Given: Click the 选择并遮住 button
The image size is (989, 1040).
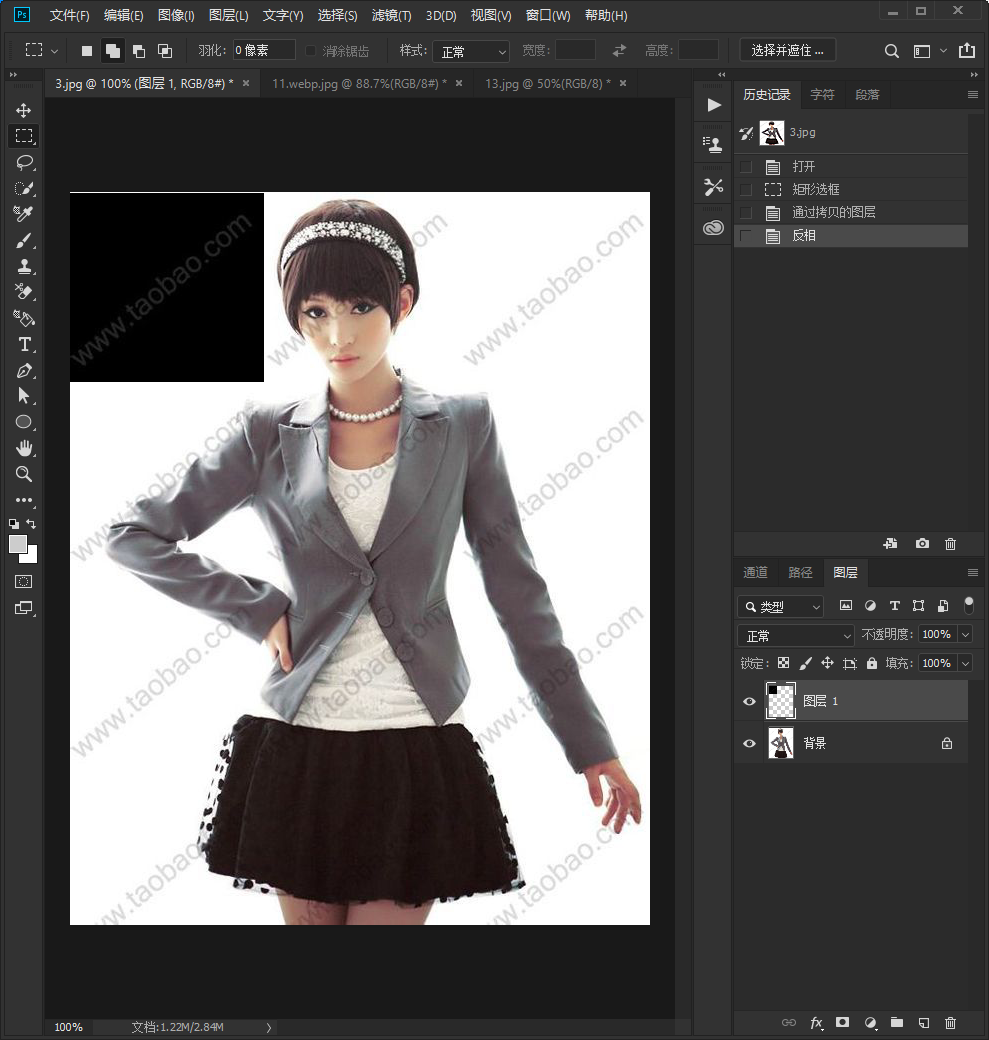Looking at the screenshot, I should click(787, 50).
